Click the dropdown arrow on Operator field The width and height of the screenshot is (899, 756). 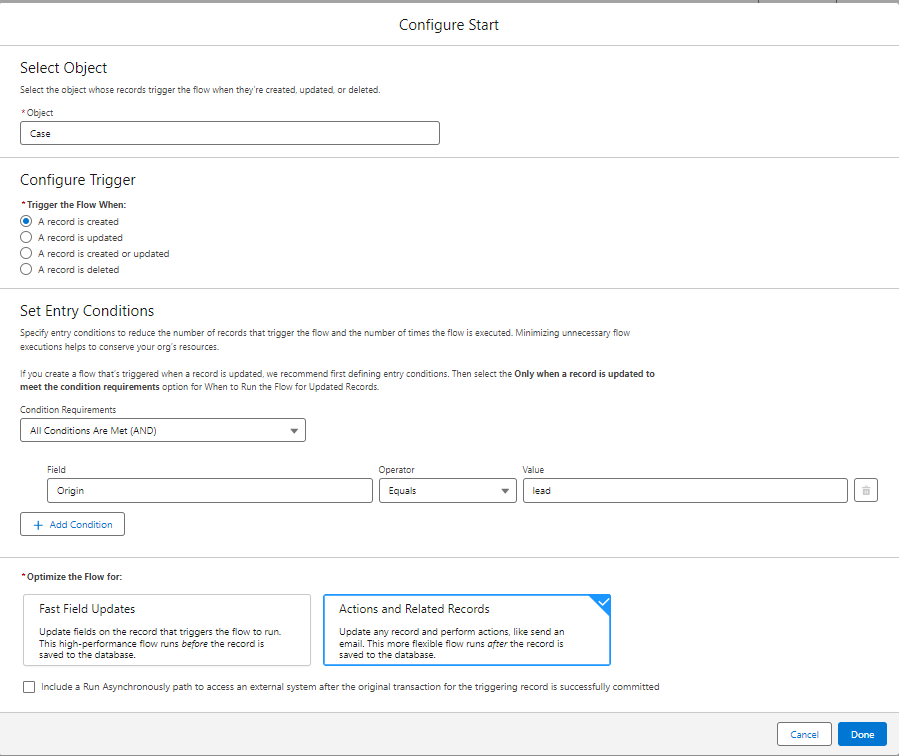[503, 491]
